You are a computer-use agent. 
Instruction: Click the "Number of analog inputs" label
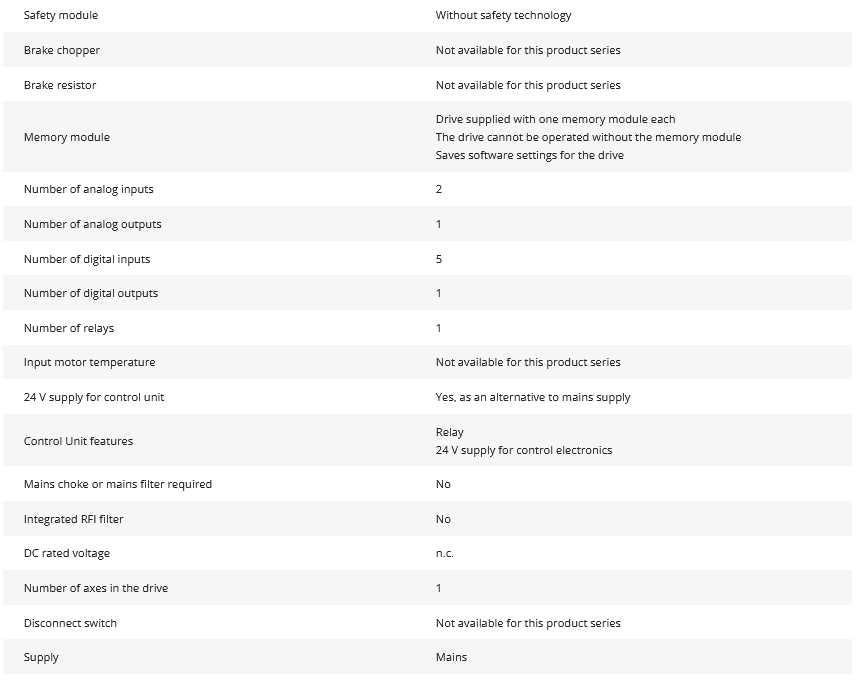click(89, 189)
